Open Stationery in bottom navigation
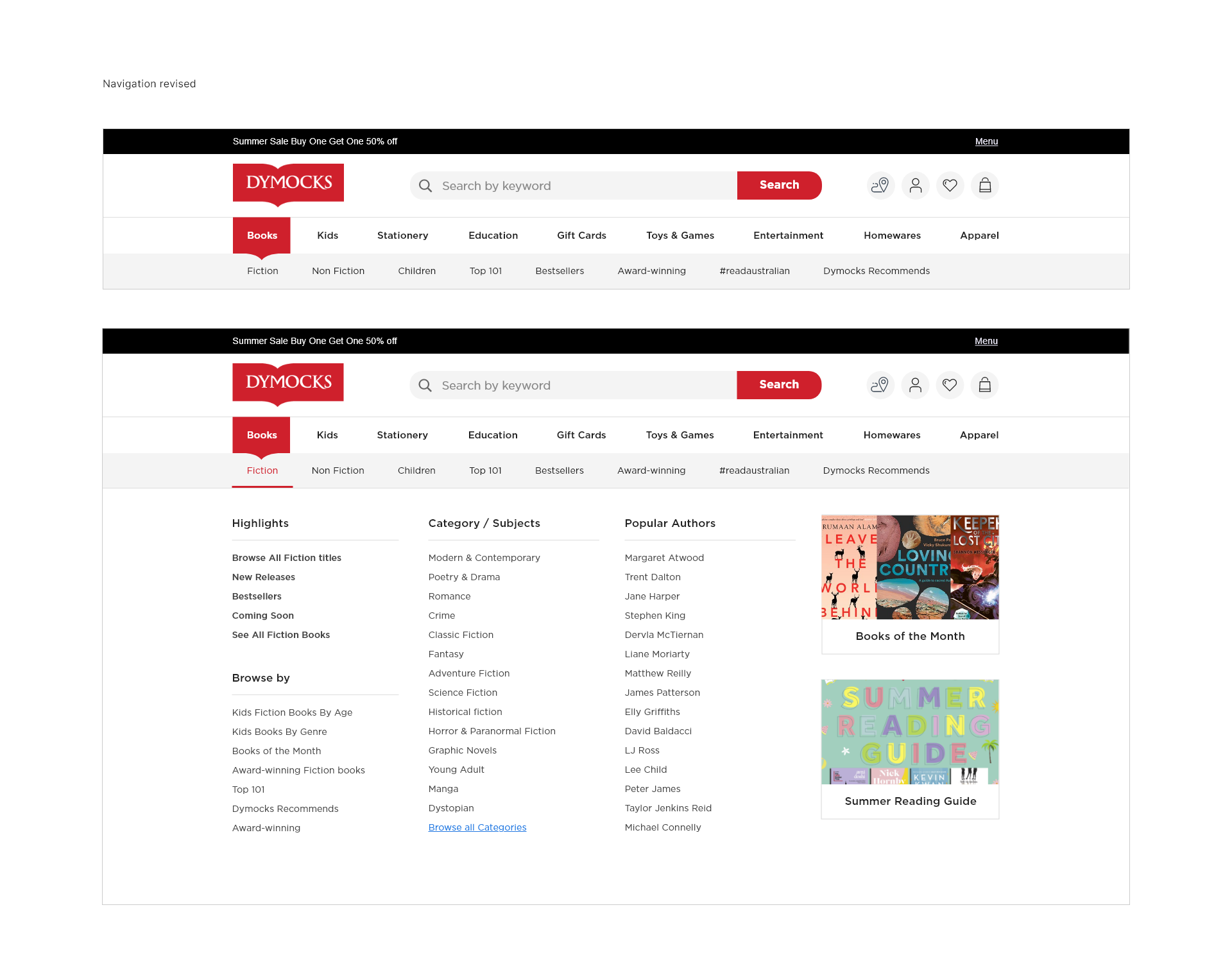The height and width of the screenshot is (957, 1232). pyautogui.click(x=402, y=435)
